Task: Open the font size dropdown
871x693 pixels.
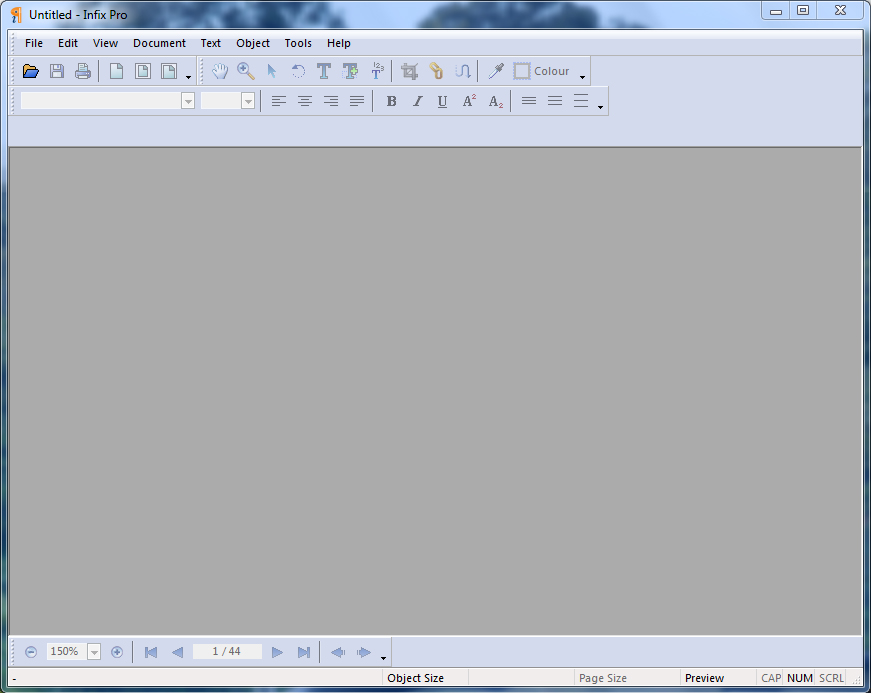Action: [248, 101]
